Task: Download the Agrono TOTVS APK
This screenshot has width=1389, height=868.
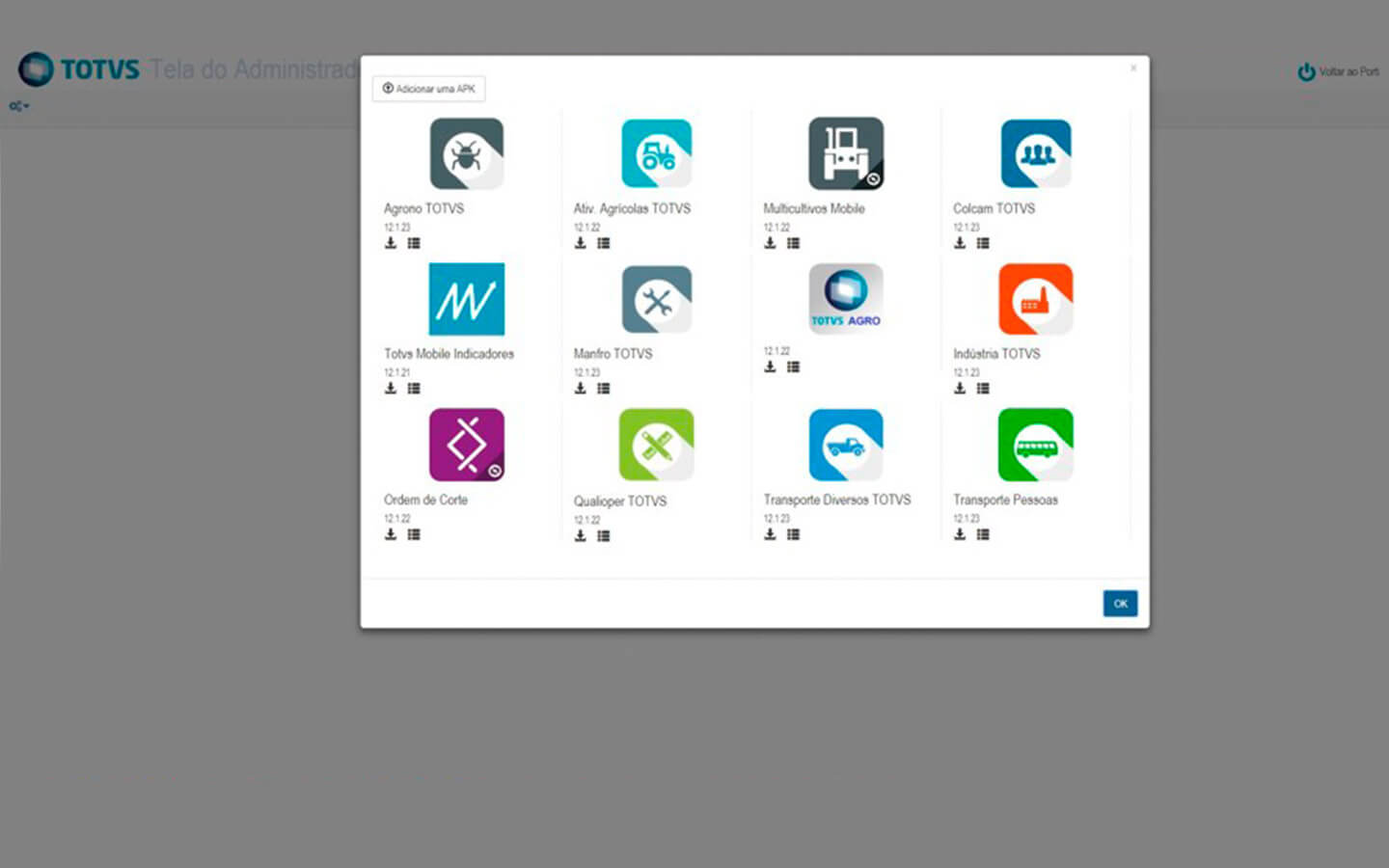Action: (391, 243)
